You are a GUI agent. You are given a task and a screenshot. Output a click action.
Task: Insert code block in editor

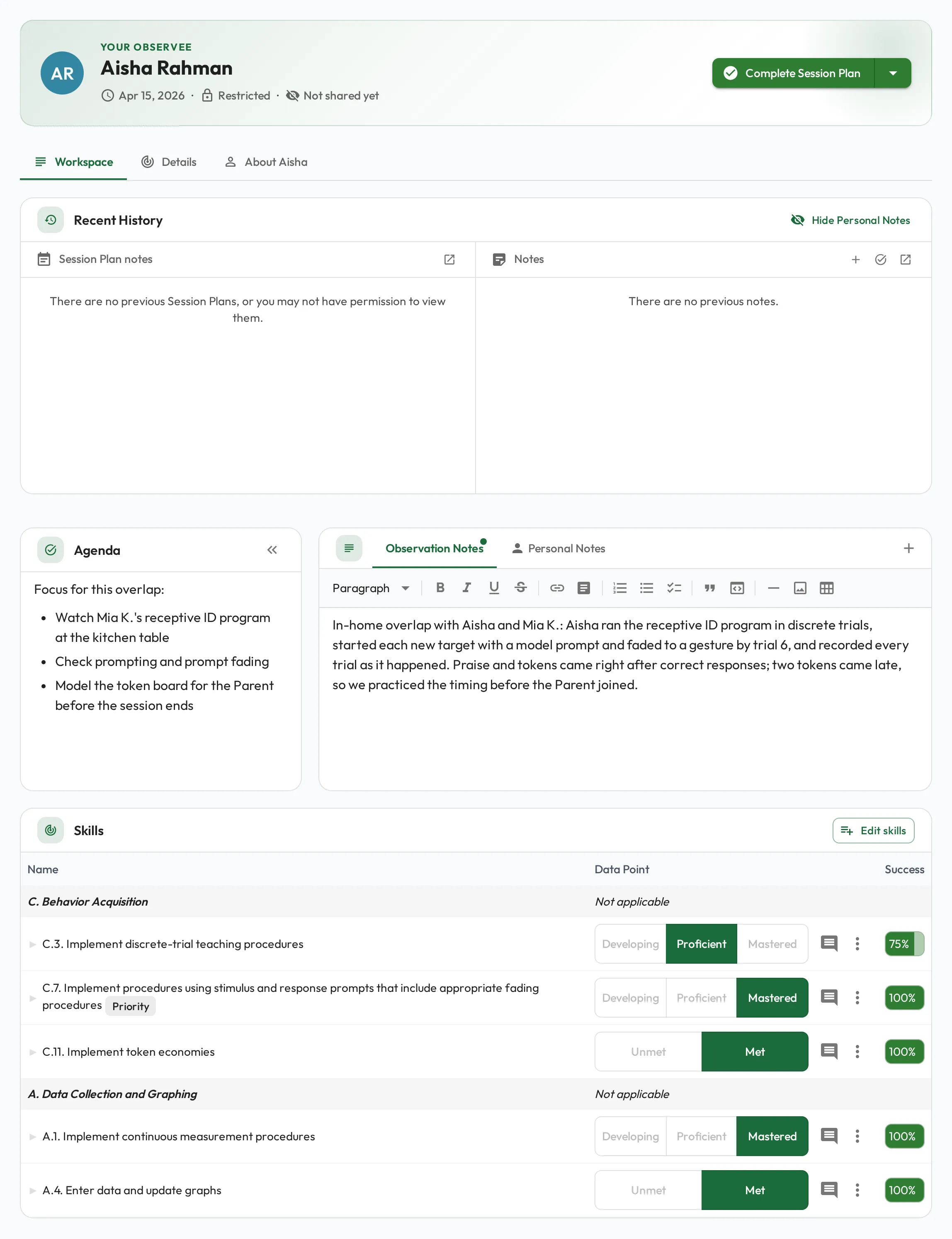click(737, 588)
